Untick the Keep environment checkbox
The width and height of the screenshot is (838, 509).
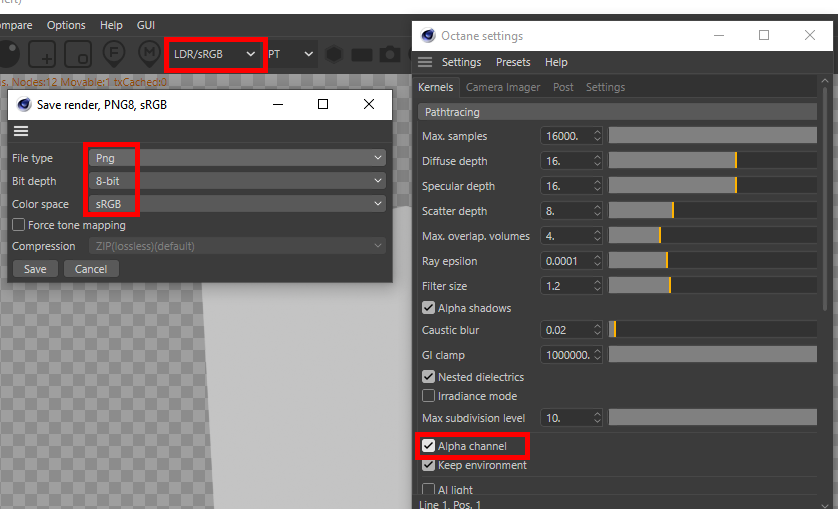coord(428,465)
